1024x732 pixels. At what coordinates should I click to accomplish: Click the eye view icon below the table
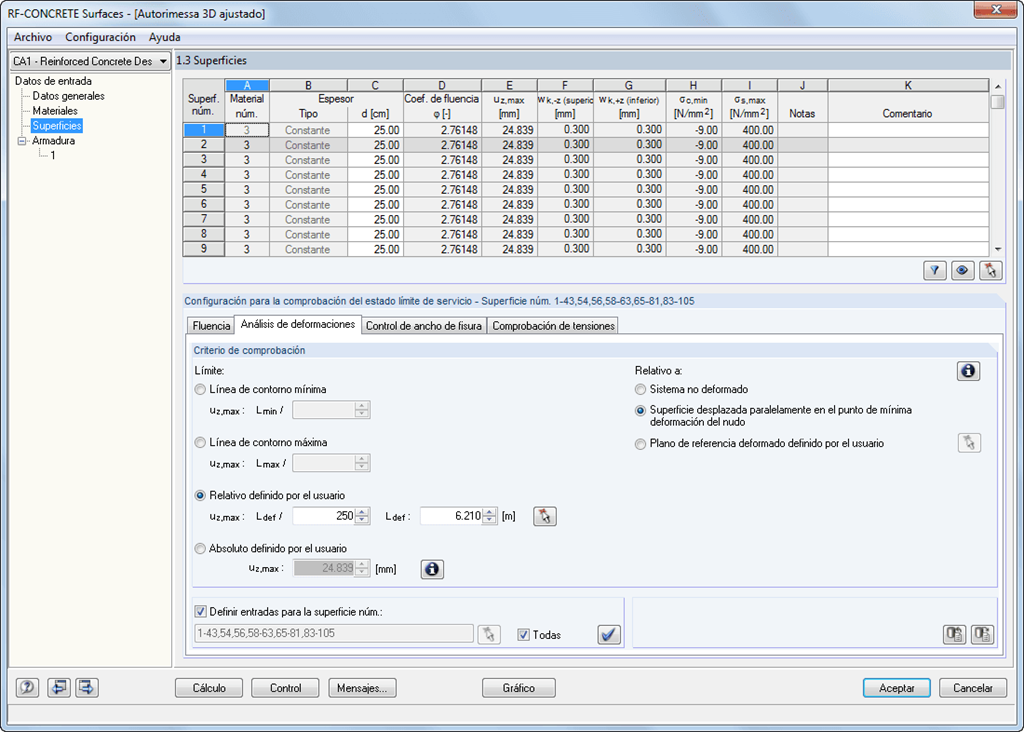click(x=962, y=270)
